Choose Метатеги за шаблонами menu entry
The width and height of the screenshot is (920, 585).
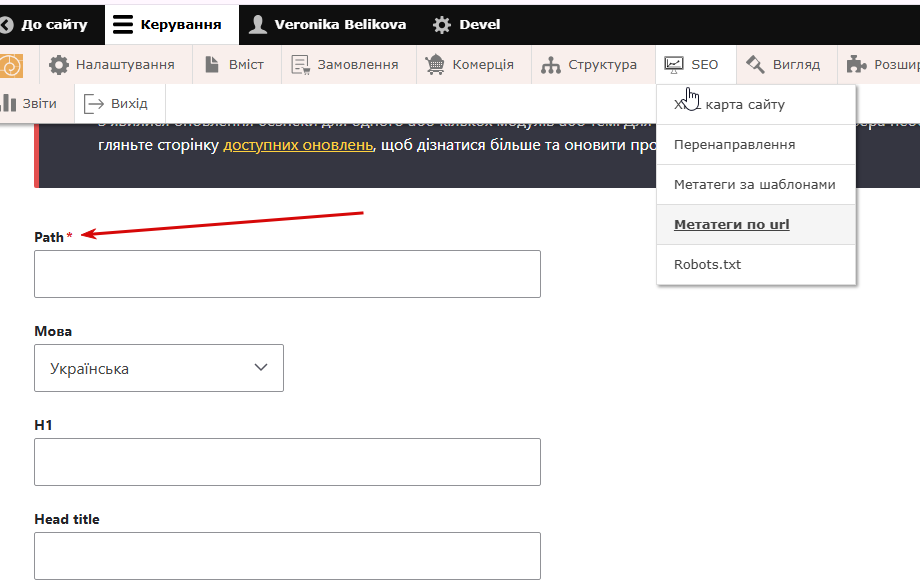click(754, 184)
